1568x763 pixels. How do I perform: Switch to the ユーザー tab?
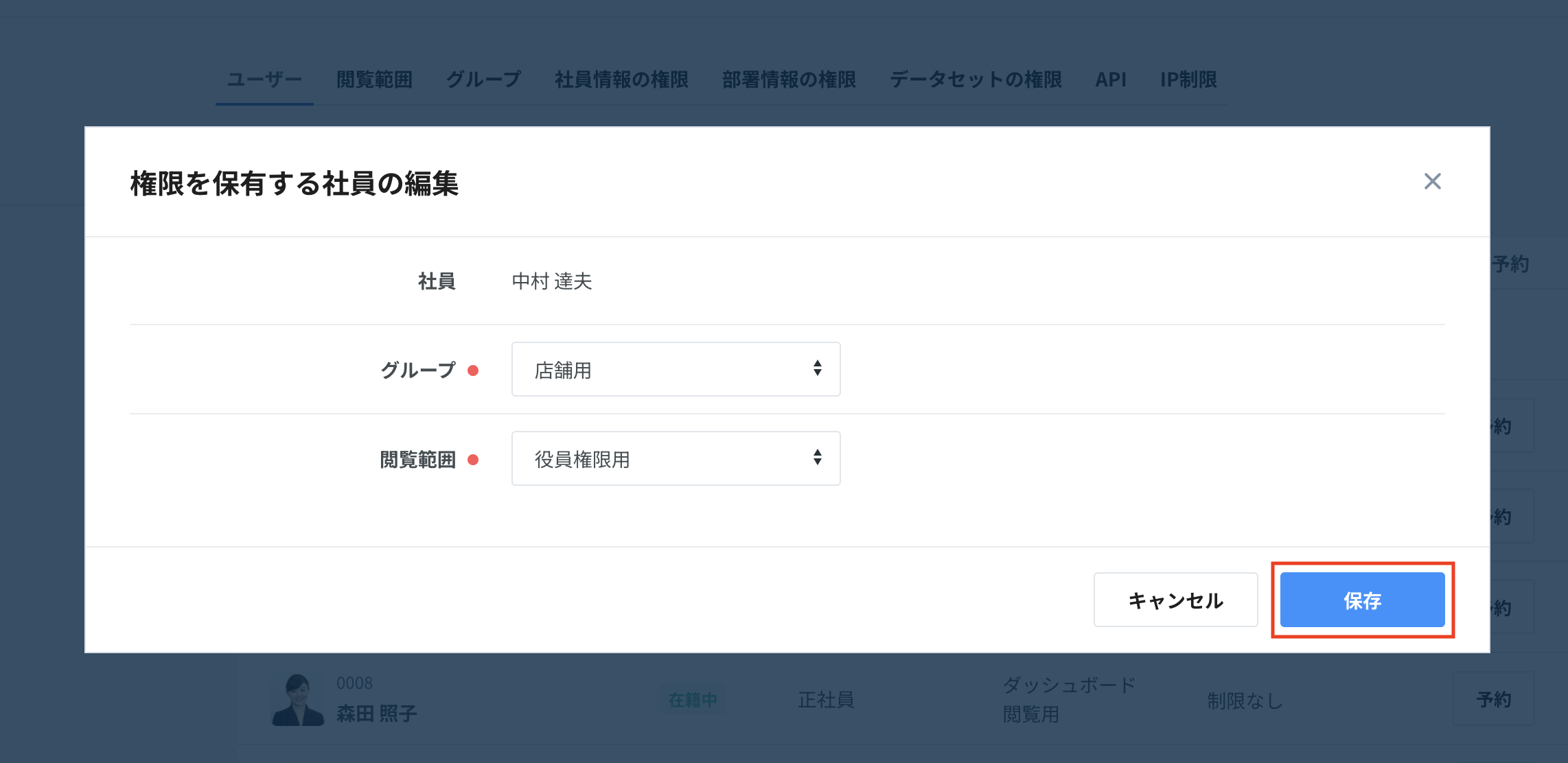coord(264,80)
